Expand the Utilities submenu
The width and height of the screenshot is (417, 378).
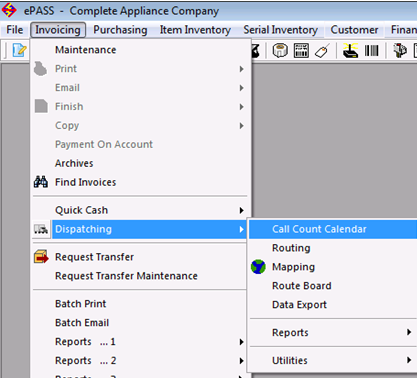(x=409, y=360)
